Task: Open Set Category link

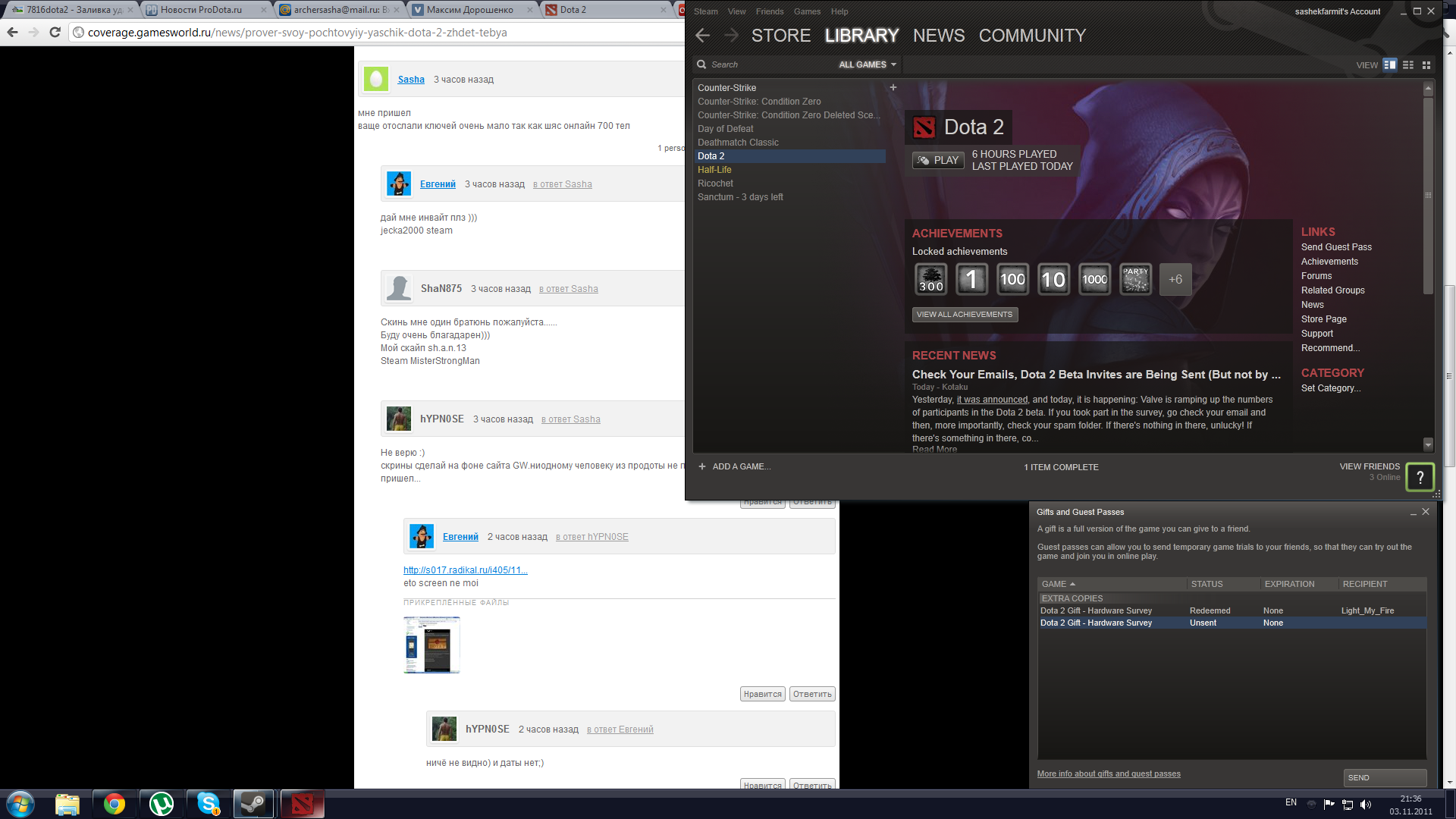Action: [x=1331, y=388]
